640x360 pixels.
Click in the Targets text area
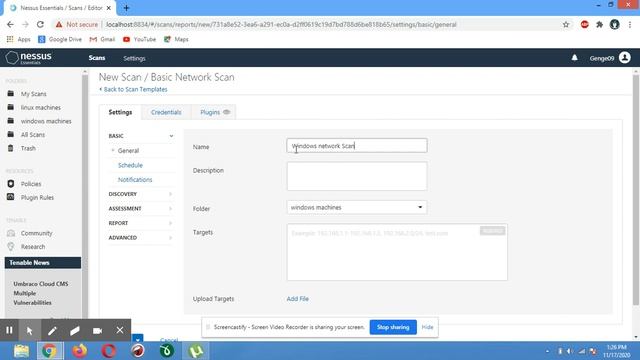(x=397, y=252)
